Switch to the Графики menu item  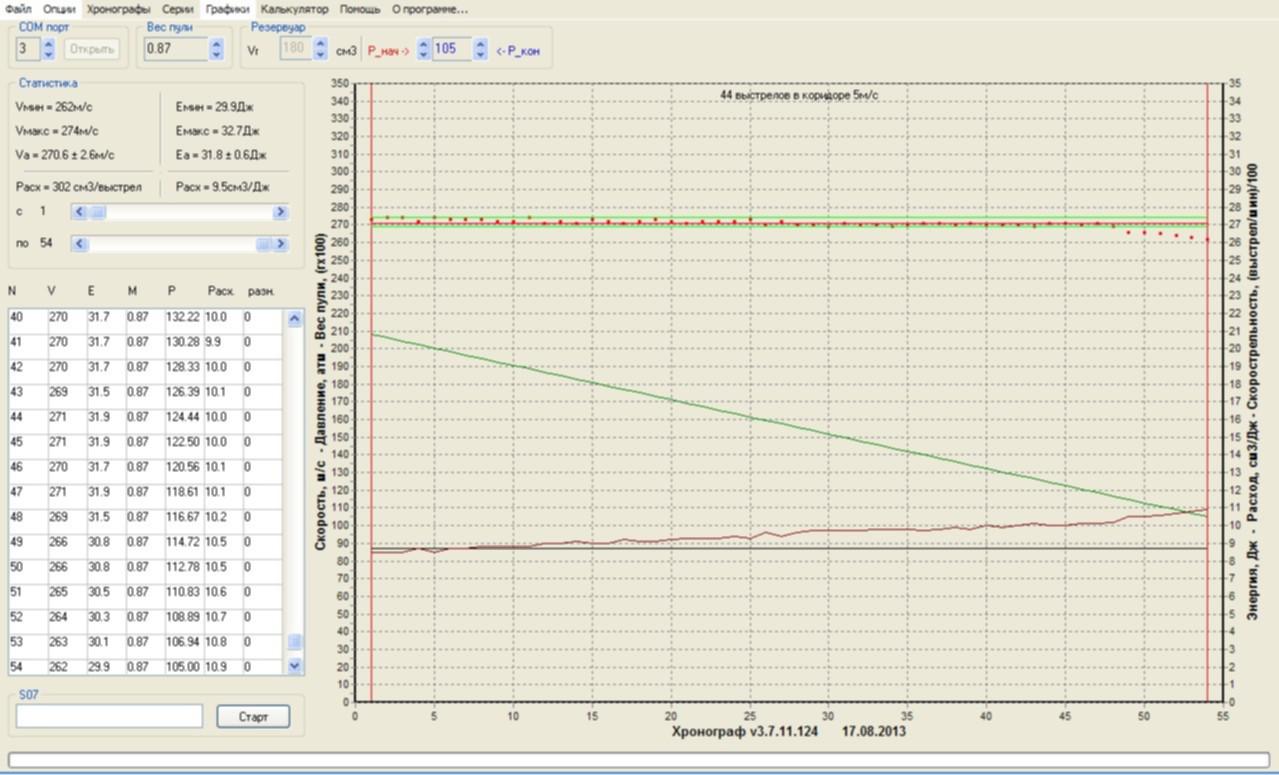pos(227,9)
